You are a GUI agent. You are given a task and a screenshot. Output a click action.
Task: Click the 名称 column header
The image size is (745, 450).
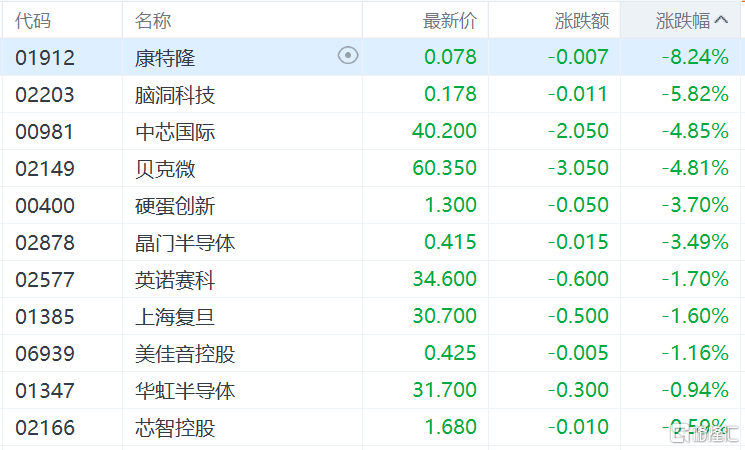(153, 20)
